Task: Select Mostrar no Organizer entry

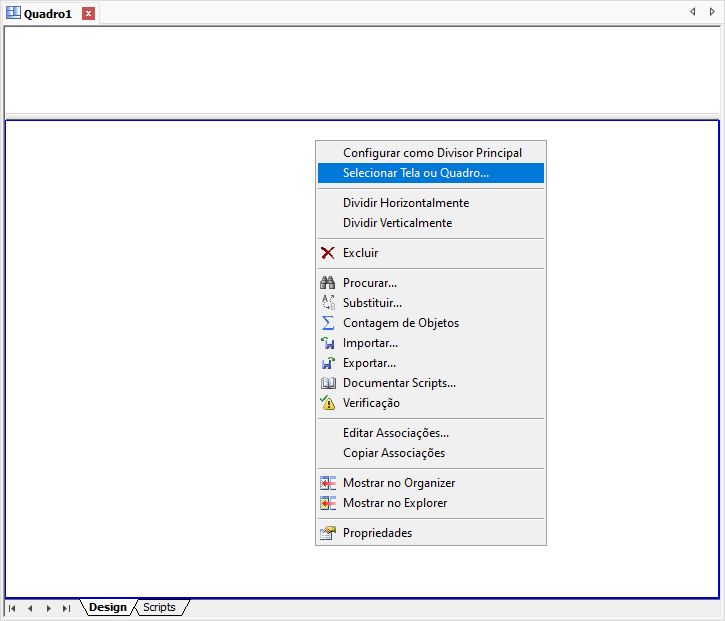Action: [398, 483]
